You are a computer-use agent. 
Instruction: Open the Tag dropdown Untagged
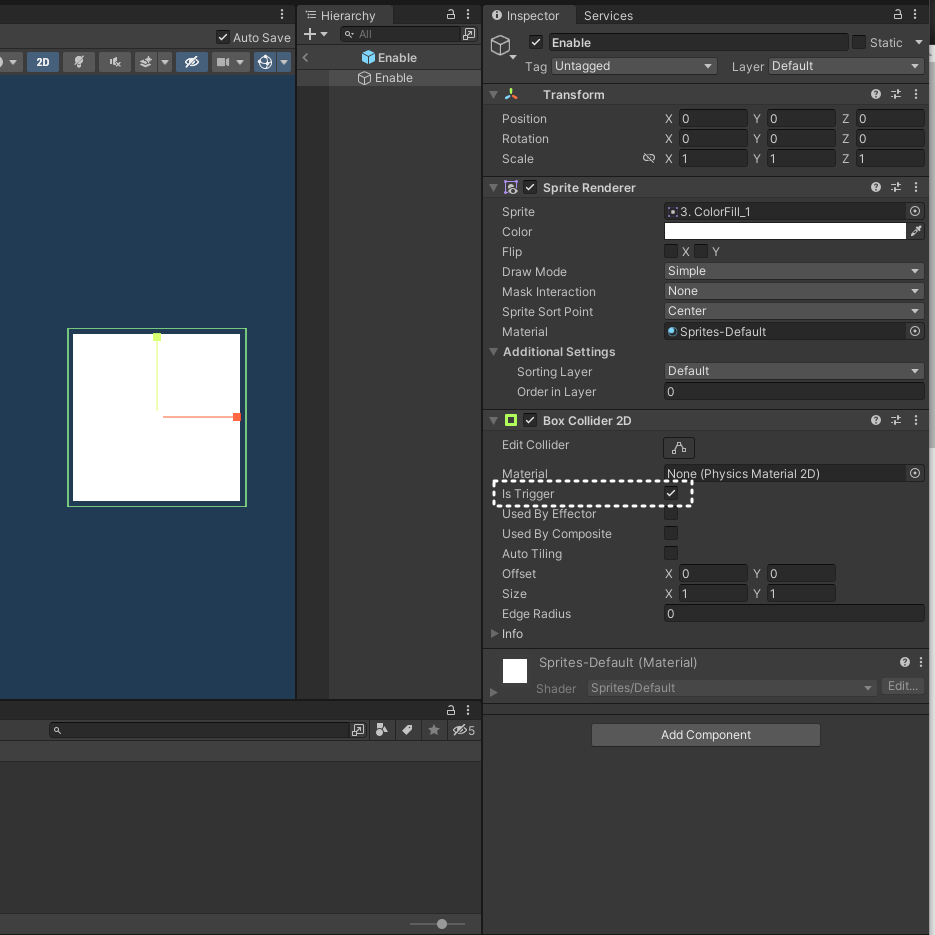pos(634,66)
